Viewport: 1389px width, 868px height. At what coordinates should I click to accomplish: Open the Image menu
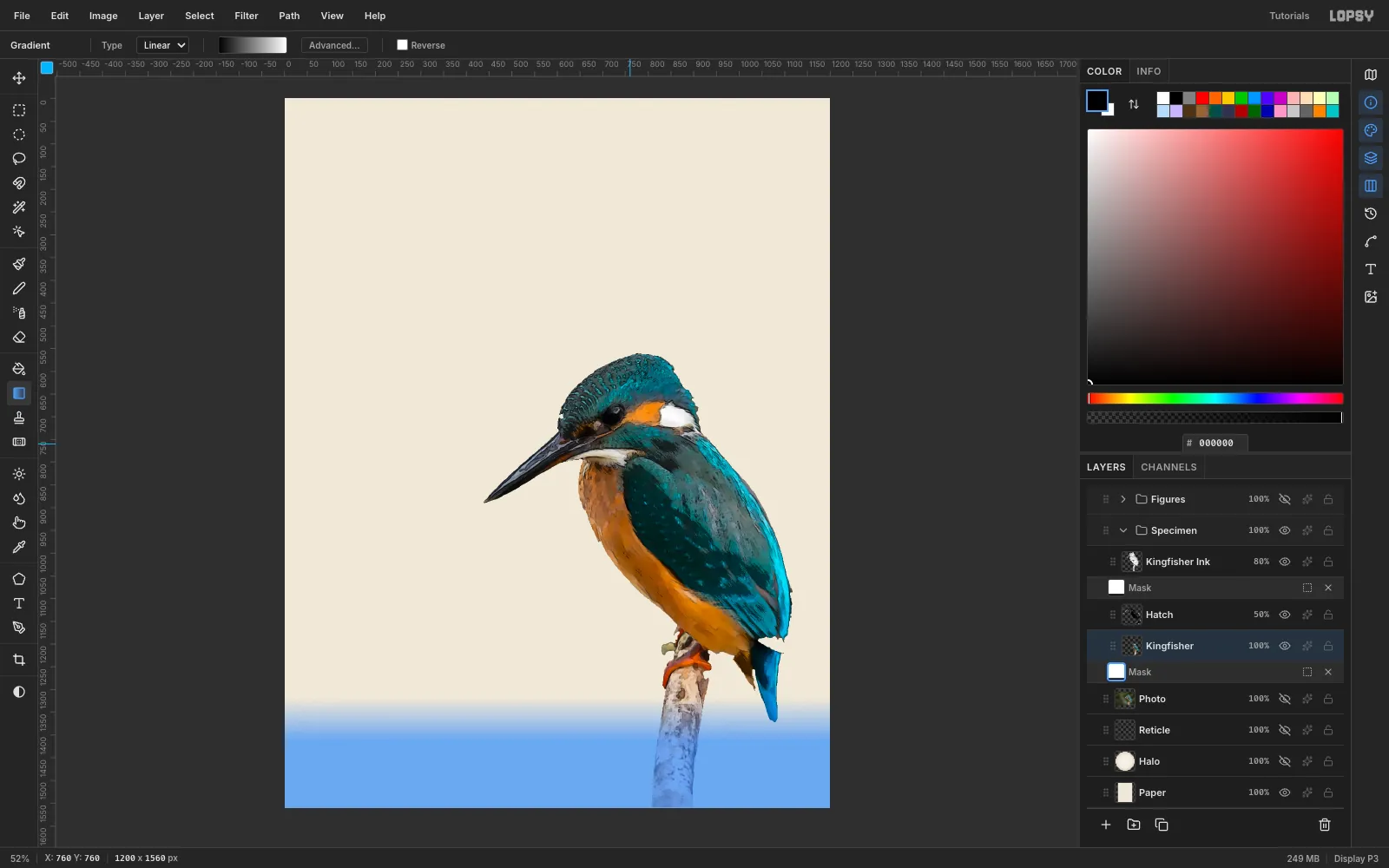103,16
